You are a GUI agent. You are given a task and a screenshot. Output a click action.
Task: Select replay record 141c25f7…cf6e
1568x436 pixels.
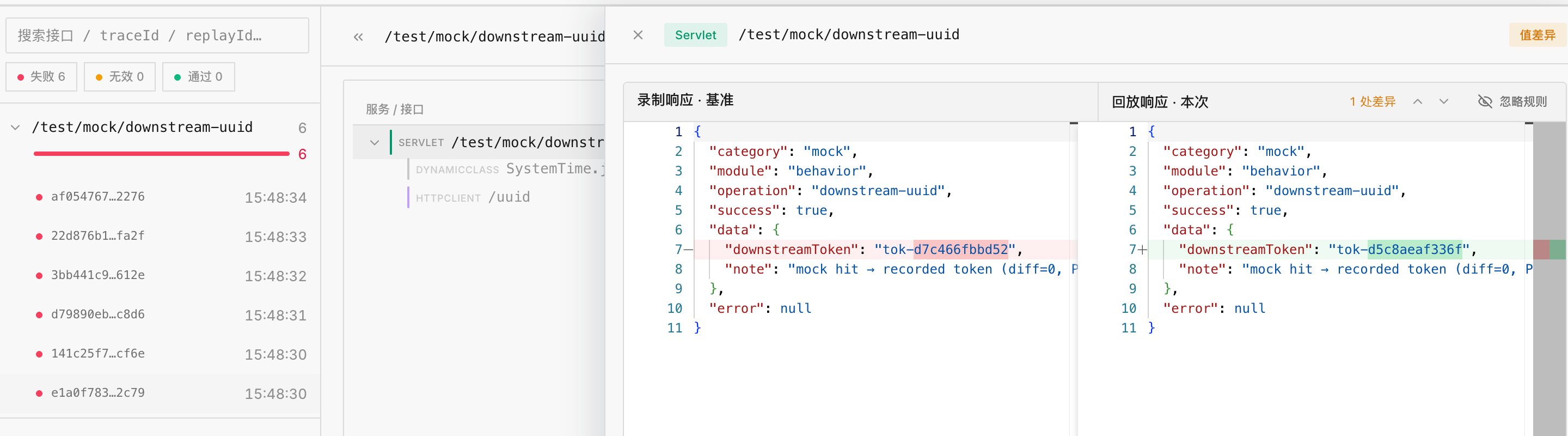(x=160, y=354)
